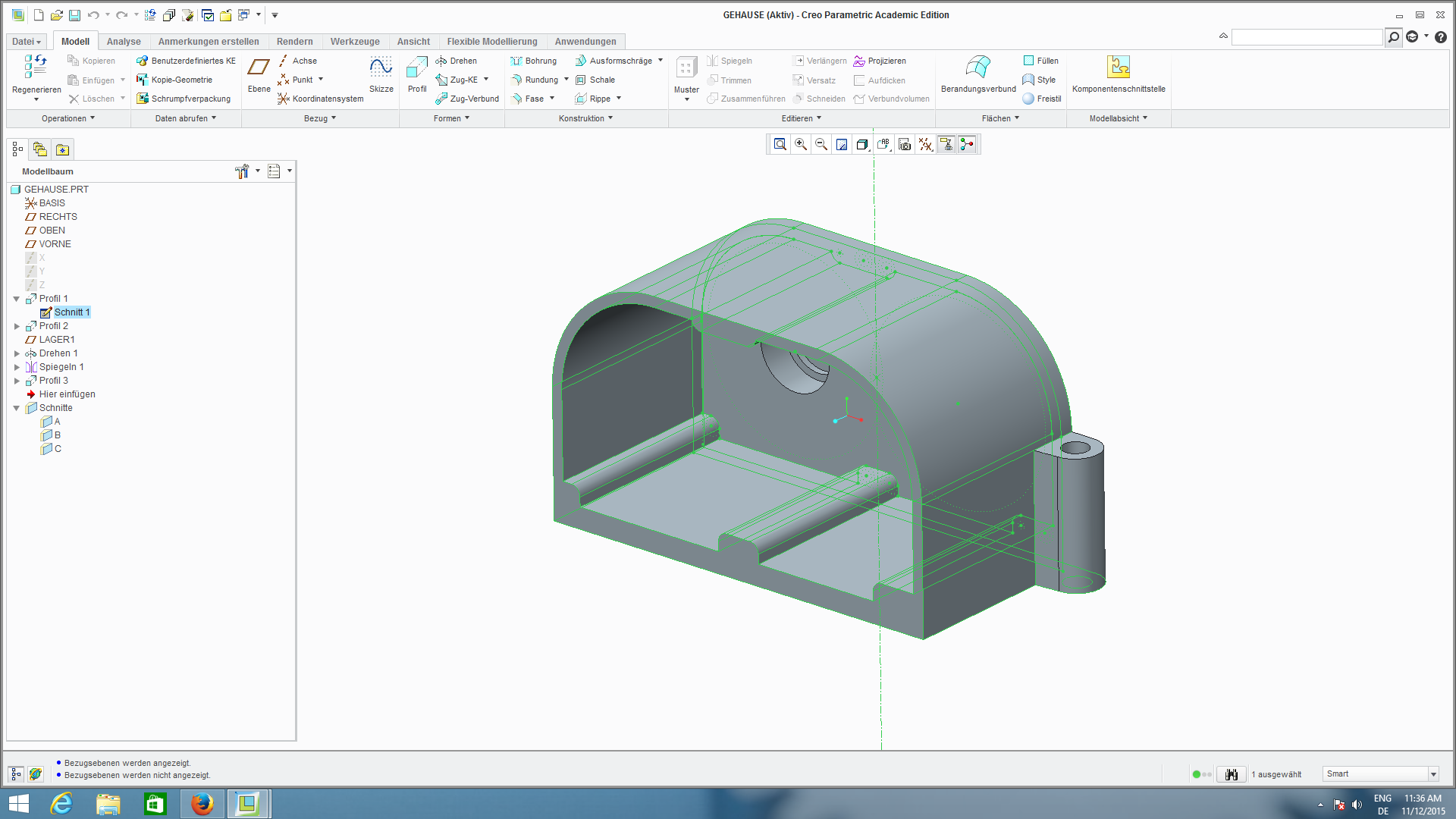
Task: Open the display style cube icon
Action: pyautogui.click(x=862, y=144)
